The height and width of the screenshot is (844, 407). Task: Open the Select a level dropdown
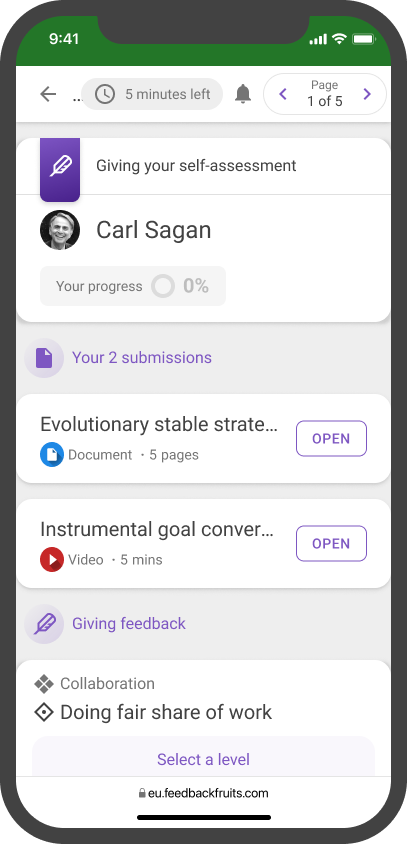[204, 759]
